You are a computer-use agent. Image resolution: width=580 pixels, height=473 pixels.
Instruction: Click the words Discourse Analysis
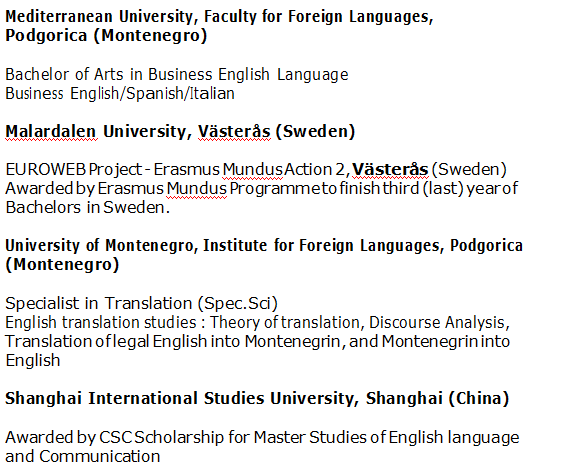click(437, 322)
